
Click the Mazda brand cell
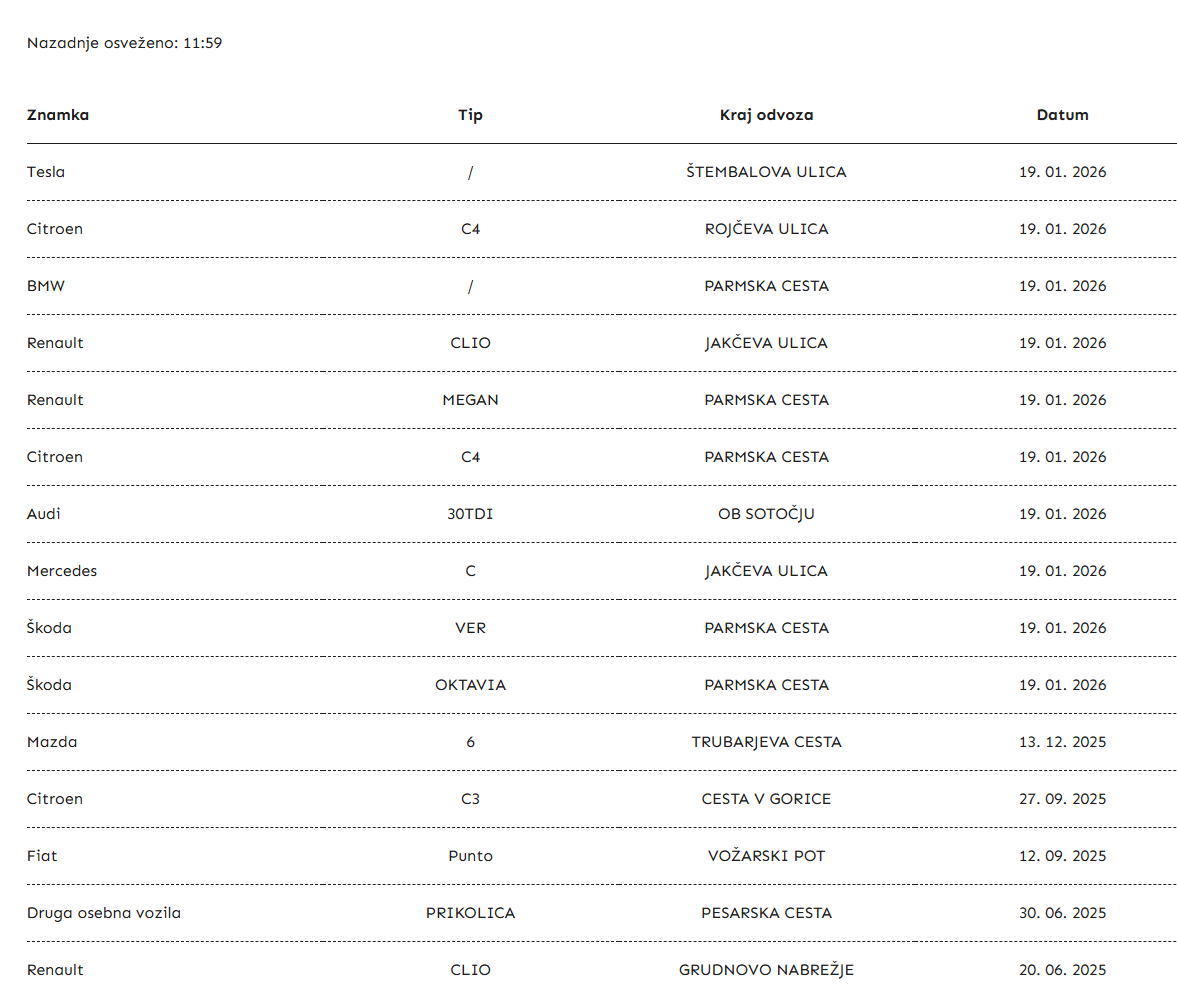(52, 742)
